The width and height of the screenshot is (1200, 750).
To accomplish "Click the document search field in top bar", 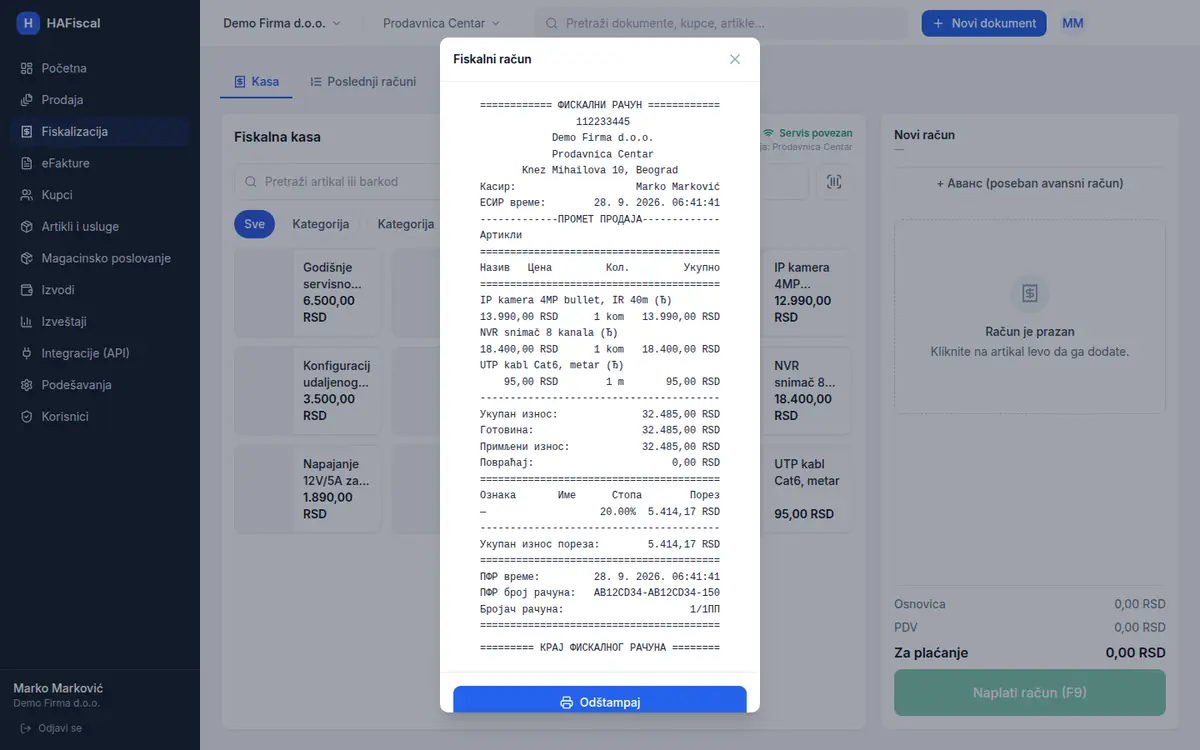I will [721, 23].
